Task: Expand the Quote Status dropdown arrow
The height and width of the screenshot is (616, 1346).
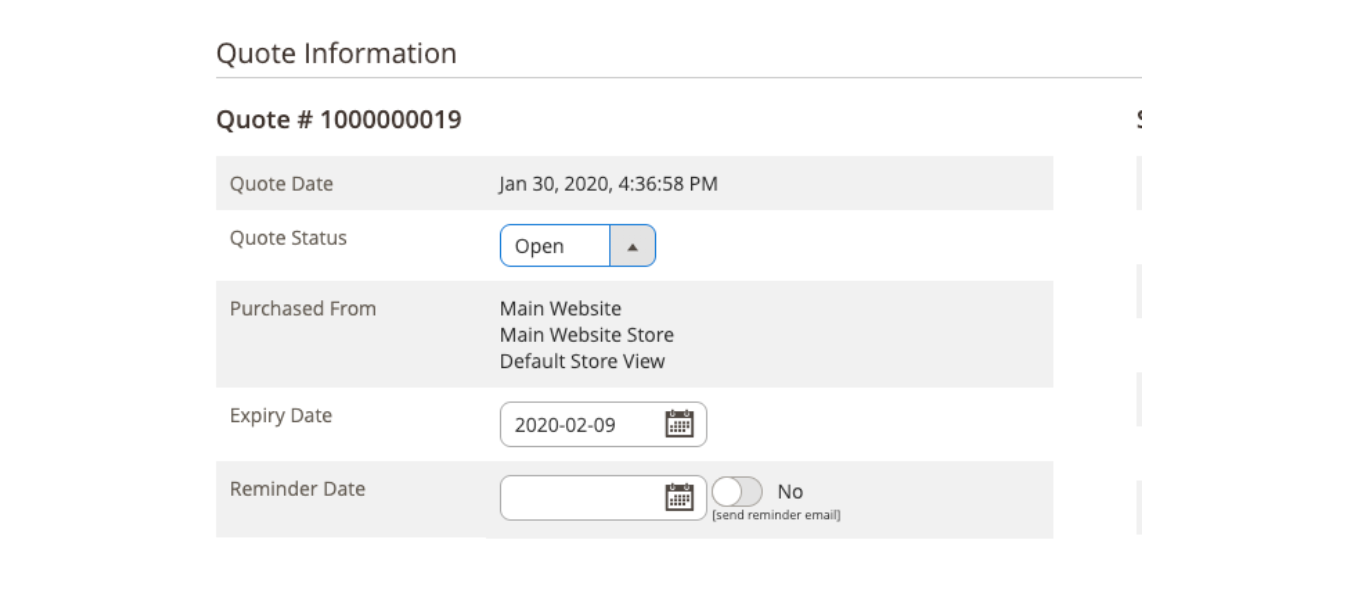Action: pyautogui.click(x=632, y=246)
